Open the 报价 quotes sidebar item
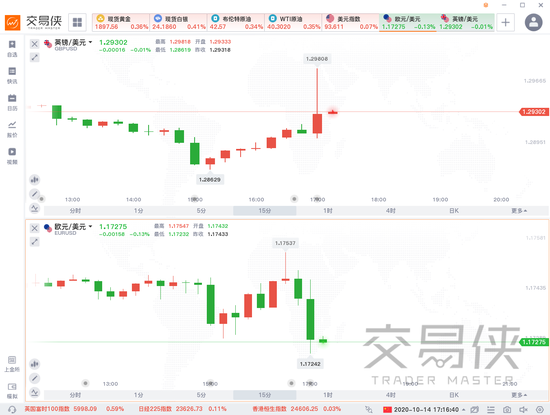 [12, 129]
